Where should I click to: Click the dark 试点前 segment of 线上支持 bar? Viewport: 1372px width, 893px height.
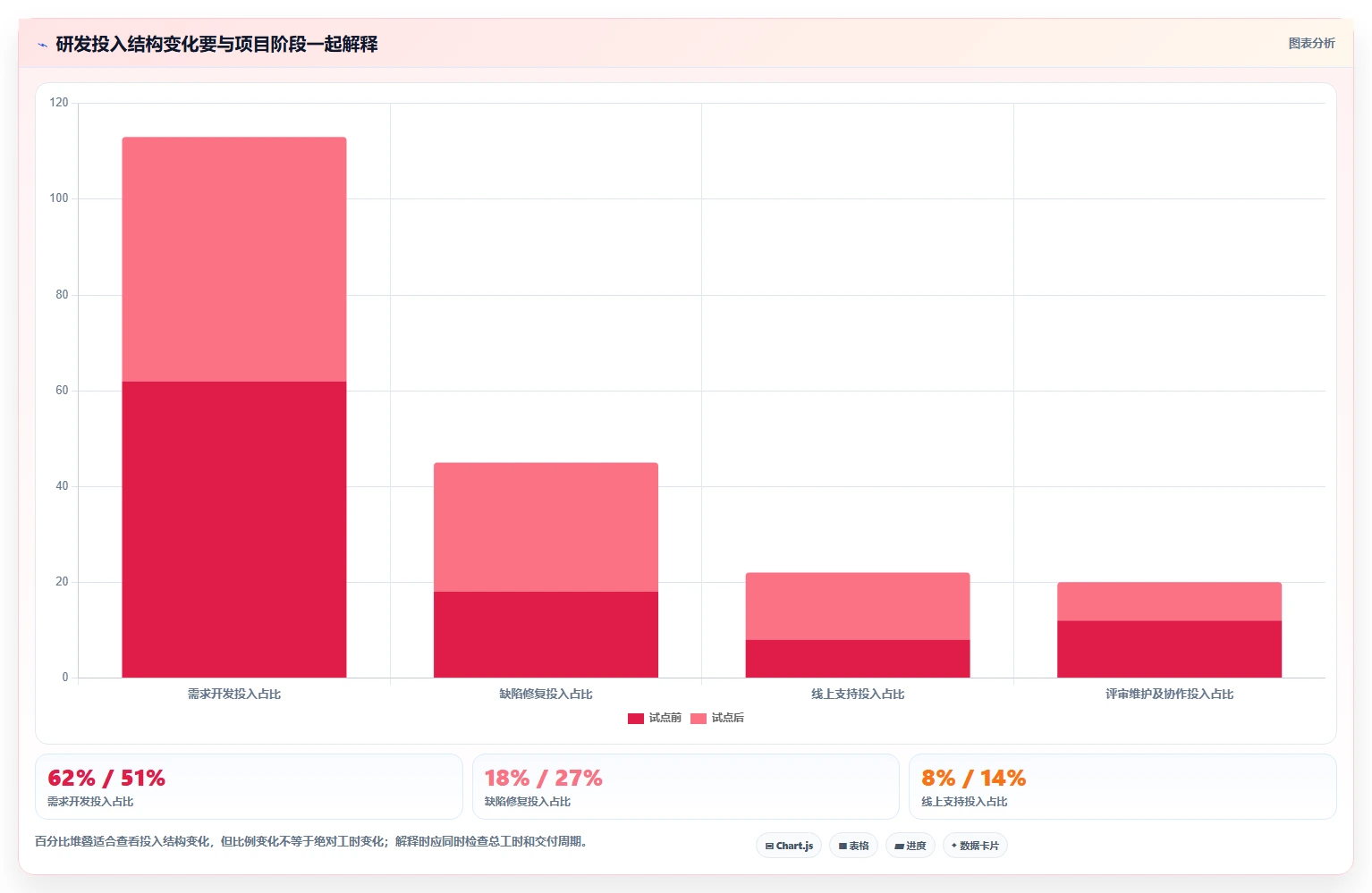pos(858,659)
